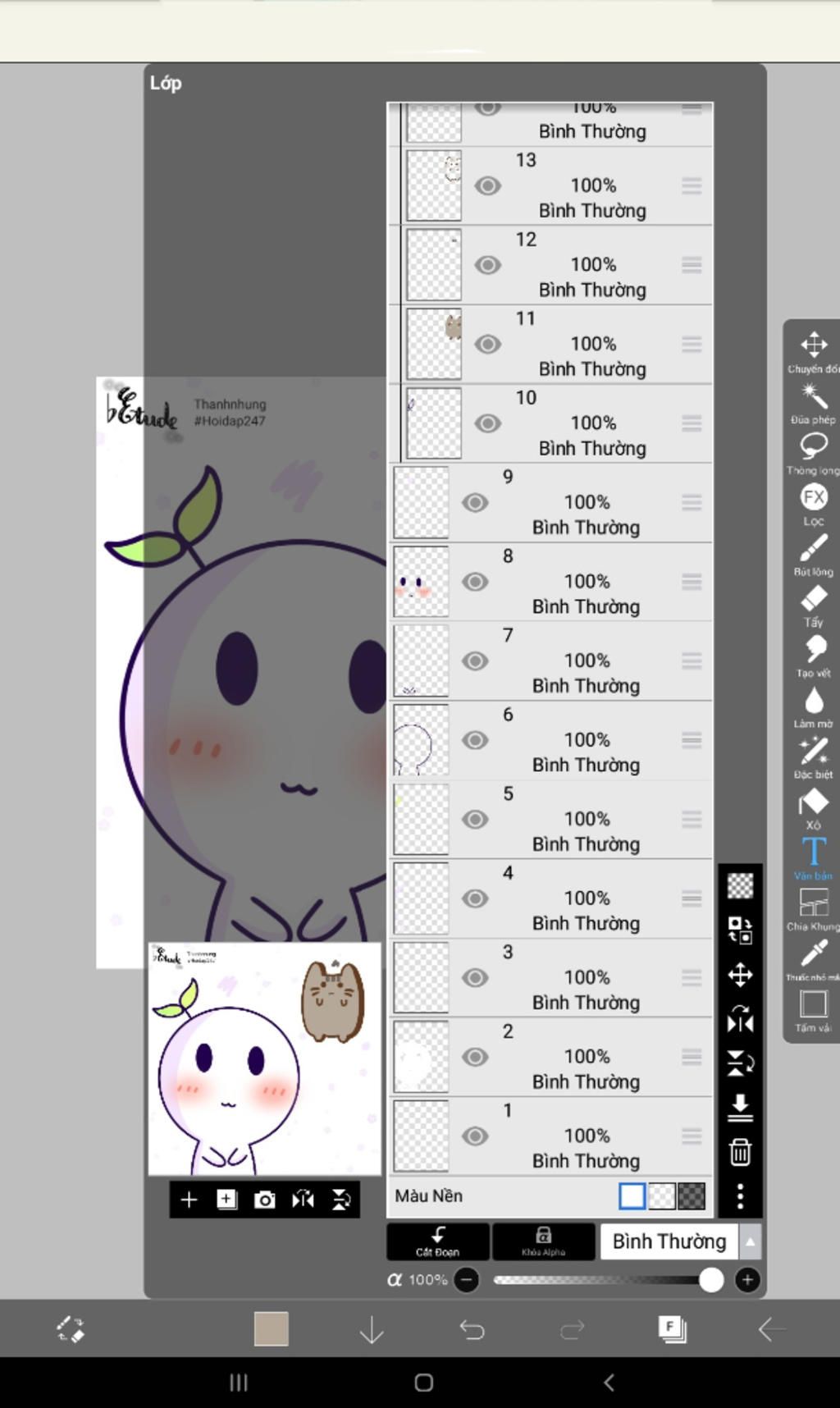Hide layer 12 with its eye icon
The height and width of the screenshot is (1408, 840).
coord(488,265)
